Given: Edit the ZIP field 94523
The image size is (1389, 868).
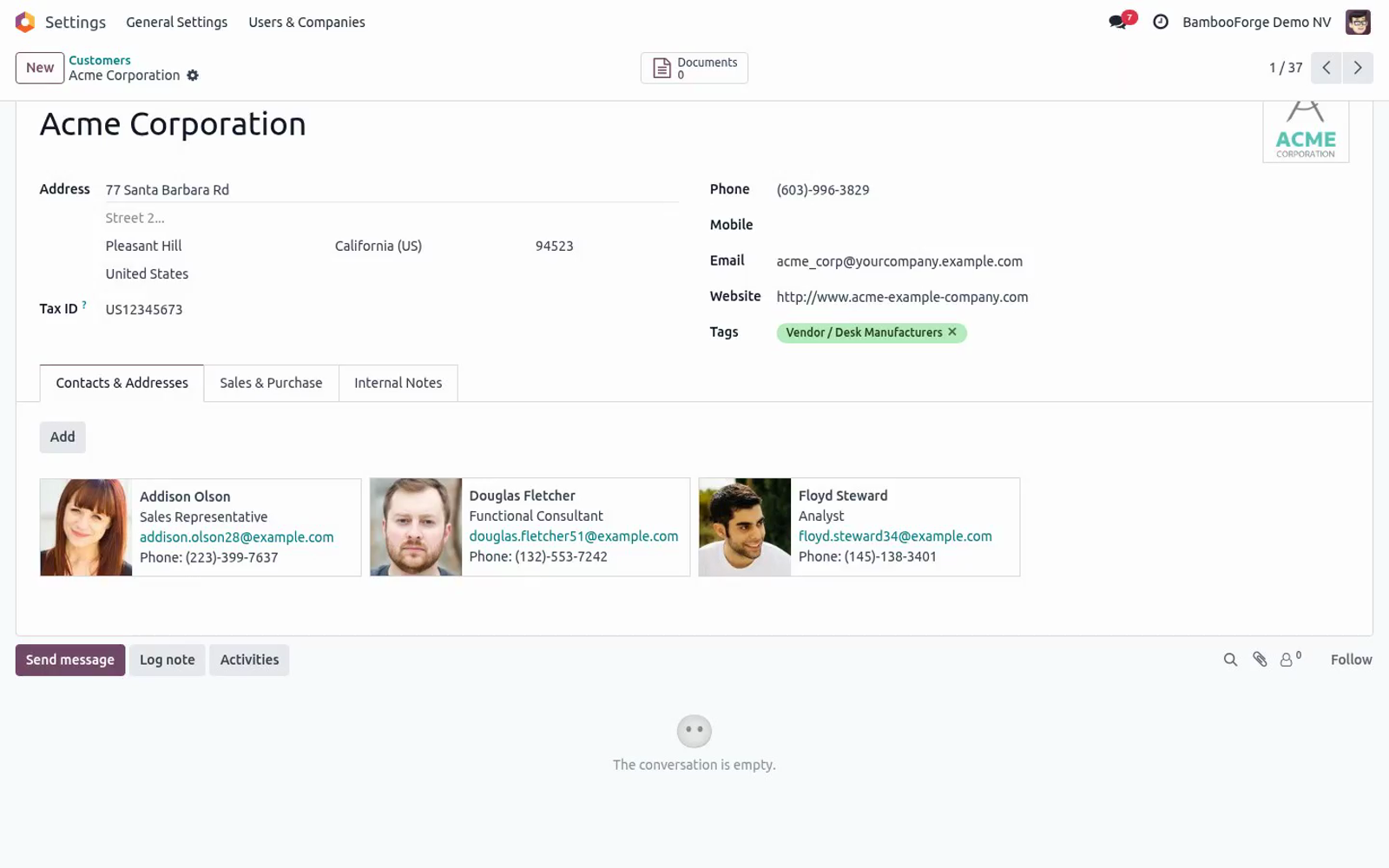Looking at the screenshot, I should (x=606, y=246).
